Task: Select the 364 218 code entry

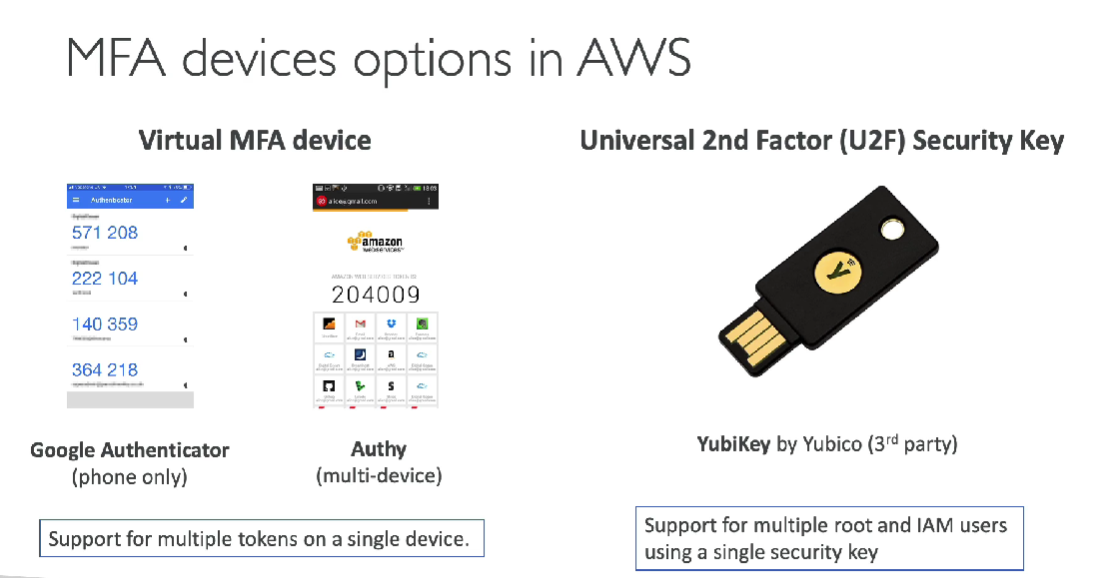Action: [105, 370]
